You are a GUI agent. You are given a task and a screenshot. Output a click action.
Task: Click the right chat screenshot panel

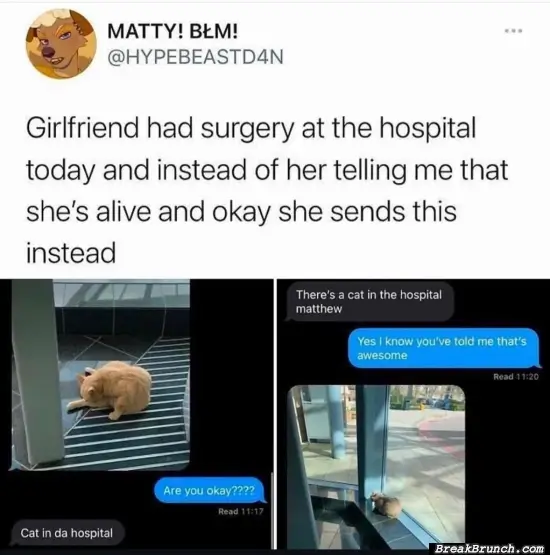pyautogui.click(x=413, y=415)
